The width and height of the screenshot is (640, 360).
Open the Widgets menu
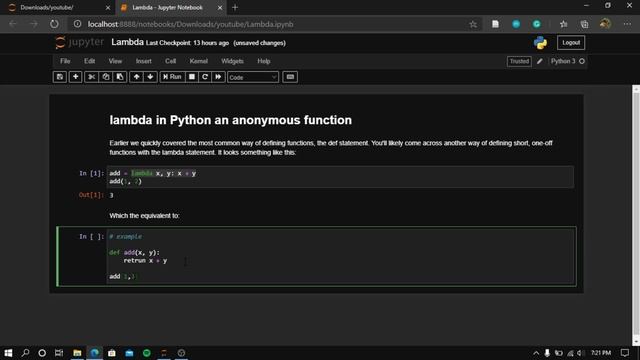click(x=232, y=61)
